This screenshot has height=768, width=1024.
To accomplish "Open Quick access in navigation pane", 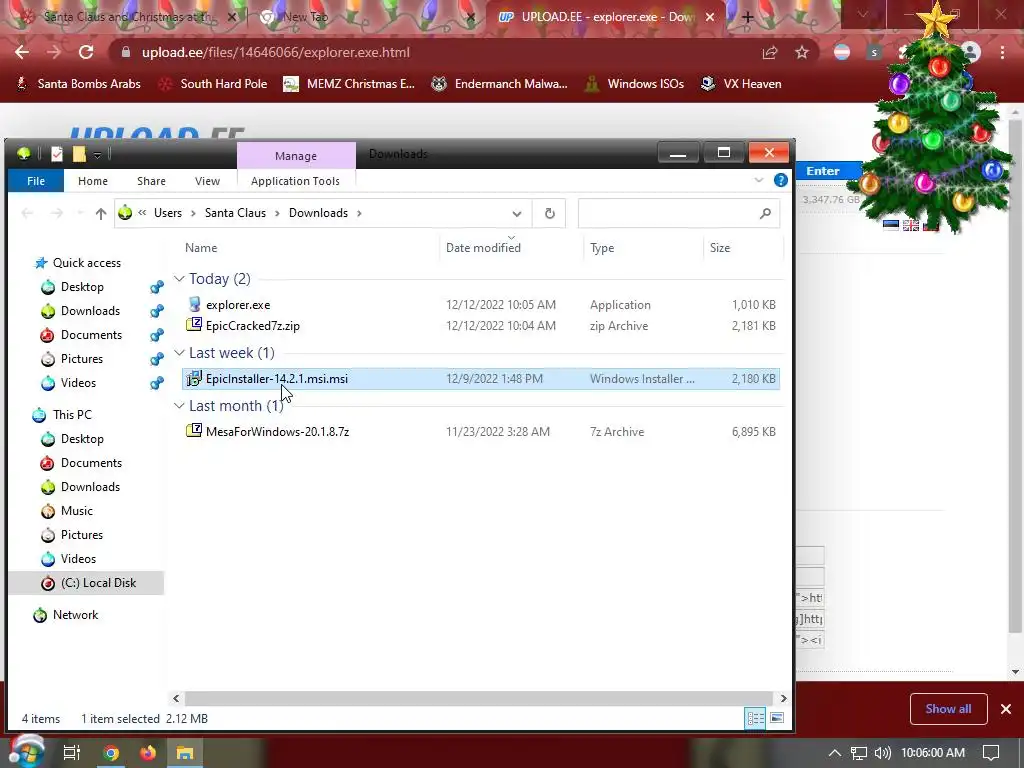I will point(86,263).
